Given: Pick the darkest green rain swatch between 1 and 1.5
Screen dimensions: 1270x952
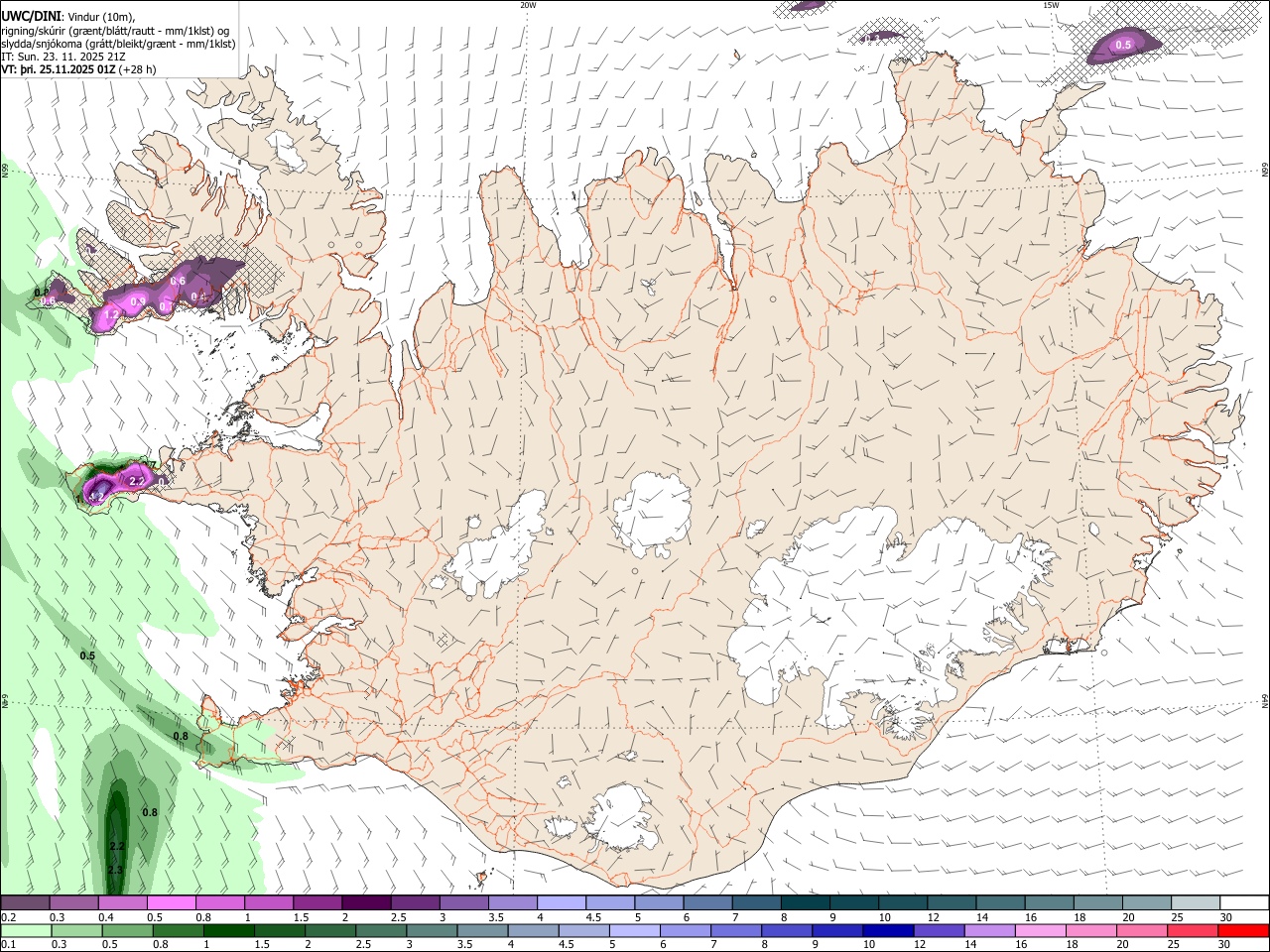Looking at the screenshot, I should coord(228,930).
